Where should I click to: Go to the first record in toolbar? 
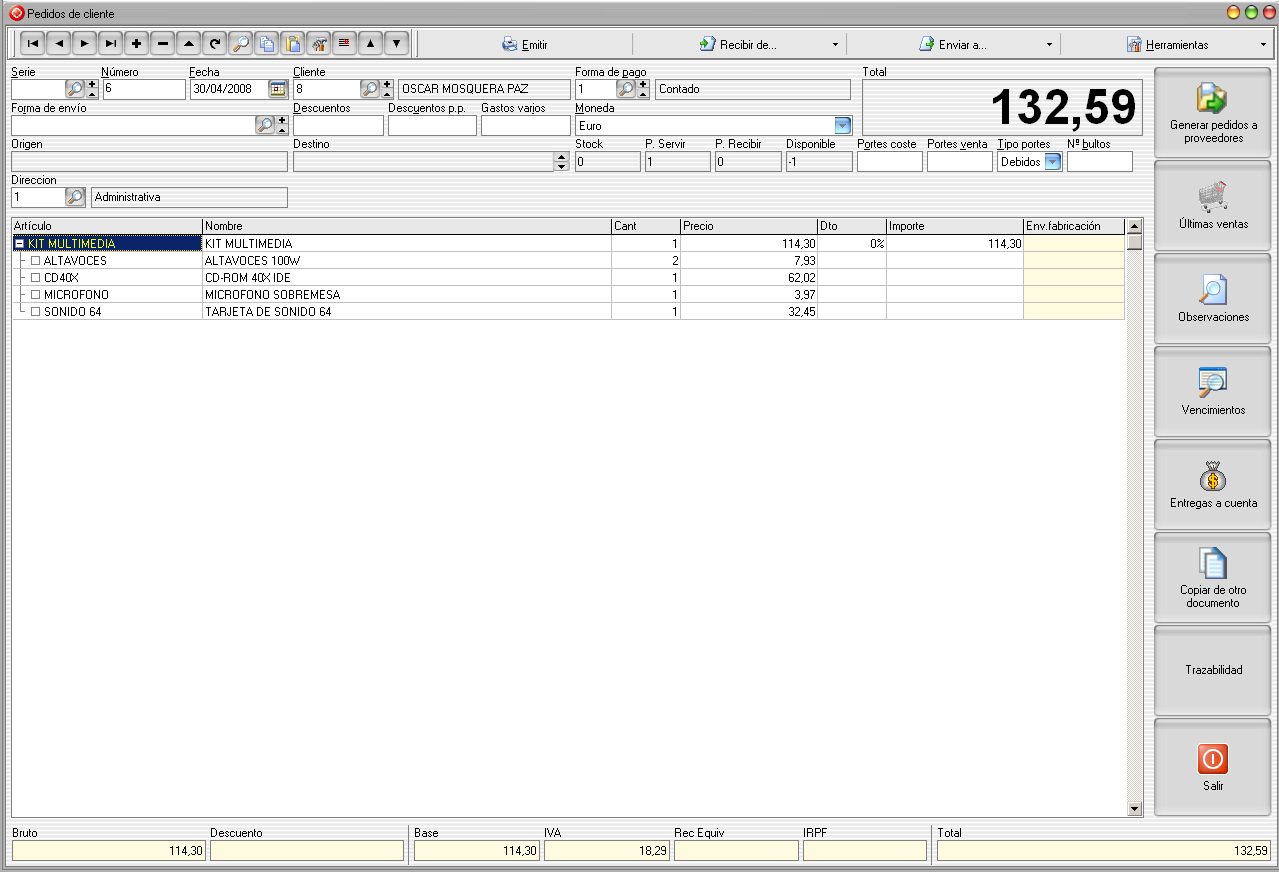tap(33, 44)
